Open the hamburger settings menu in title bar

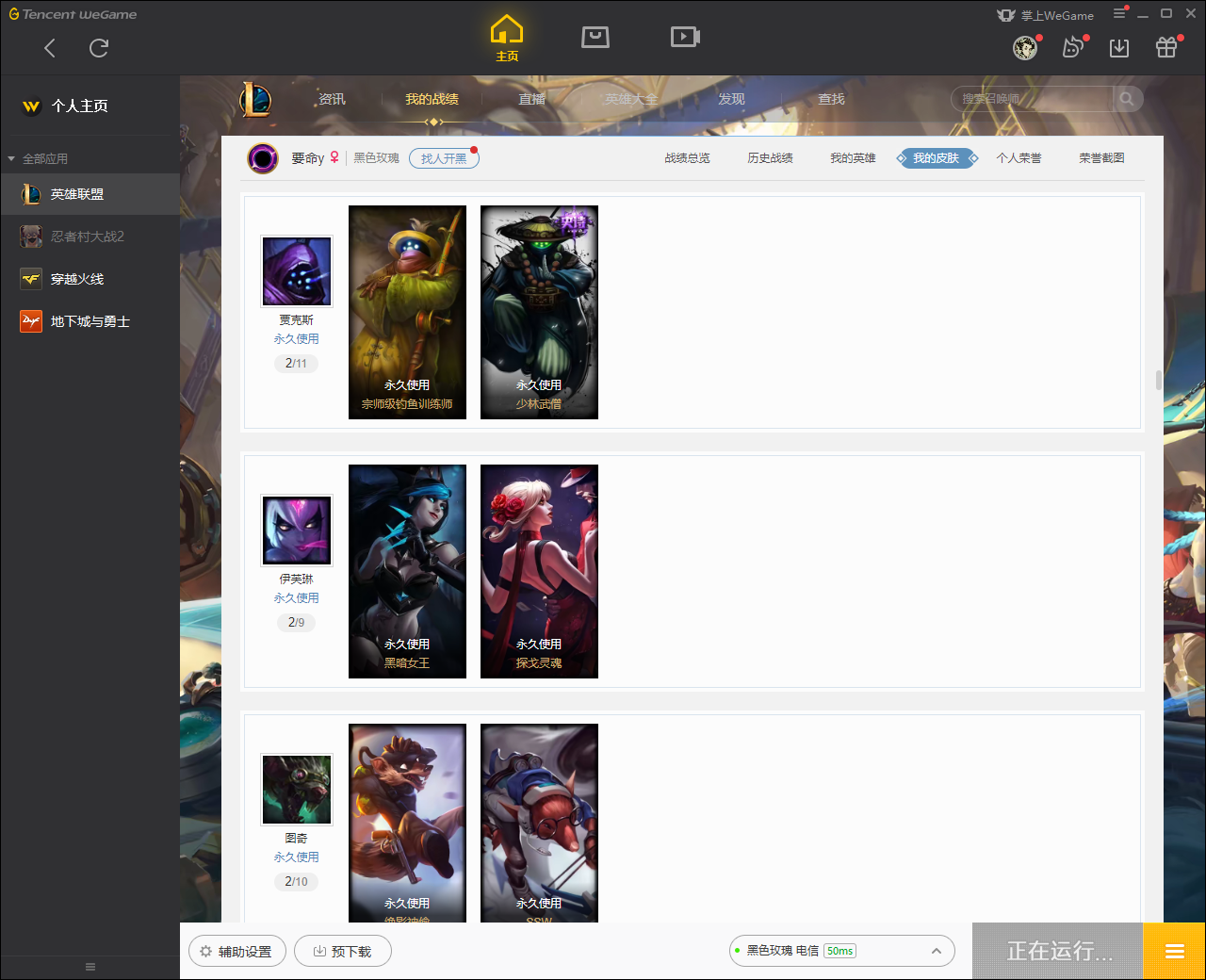(1119, 14)
